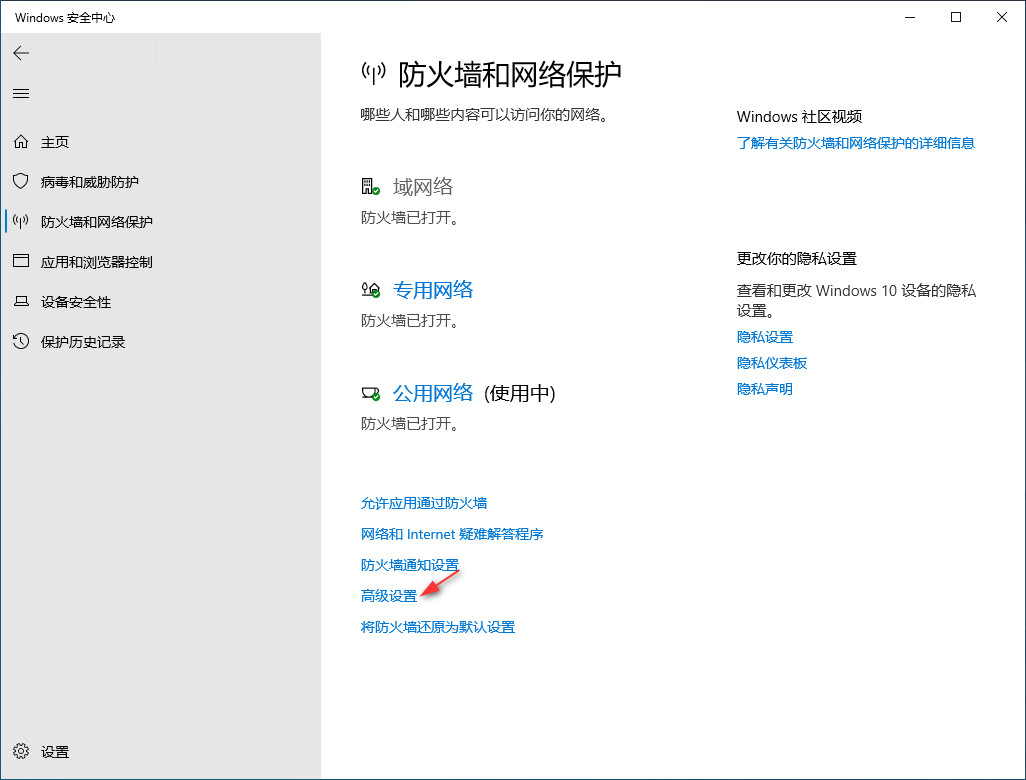Click the text 哪些人和哪些内容可以访问你的网络。
1026x780 pixels.
point(485,115)
